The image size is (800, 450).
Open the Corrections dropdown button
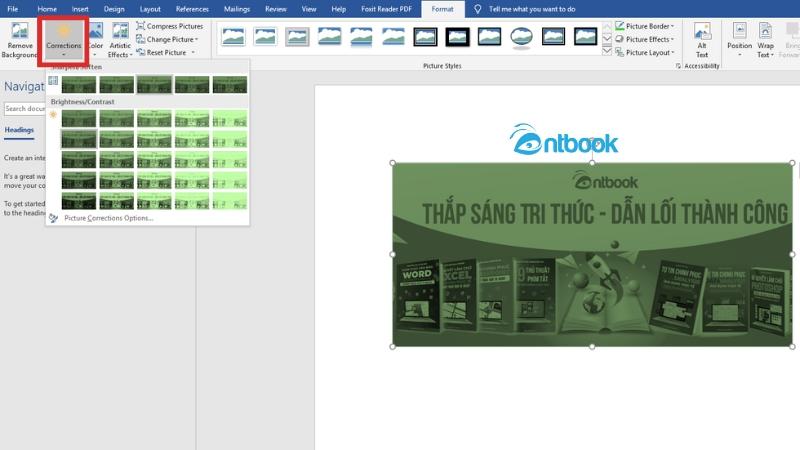(x=63, y=41)
